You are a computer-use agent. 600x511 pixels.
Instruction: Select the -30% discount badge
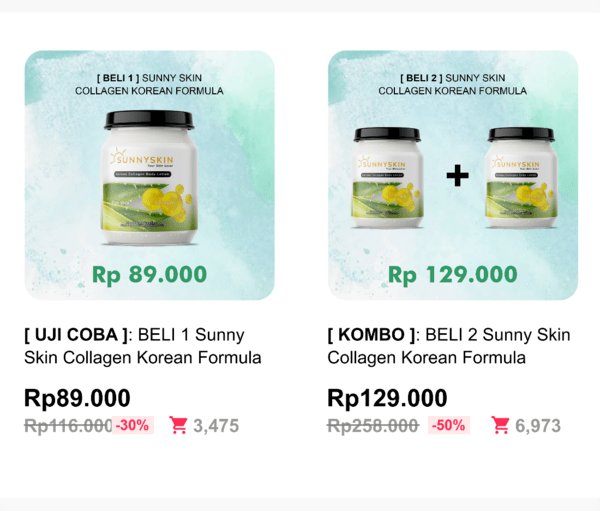(132, 425)
